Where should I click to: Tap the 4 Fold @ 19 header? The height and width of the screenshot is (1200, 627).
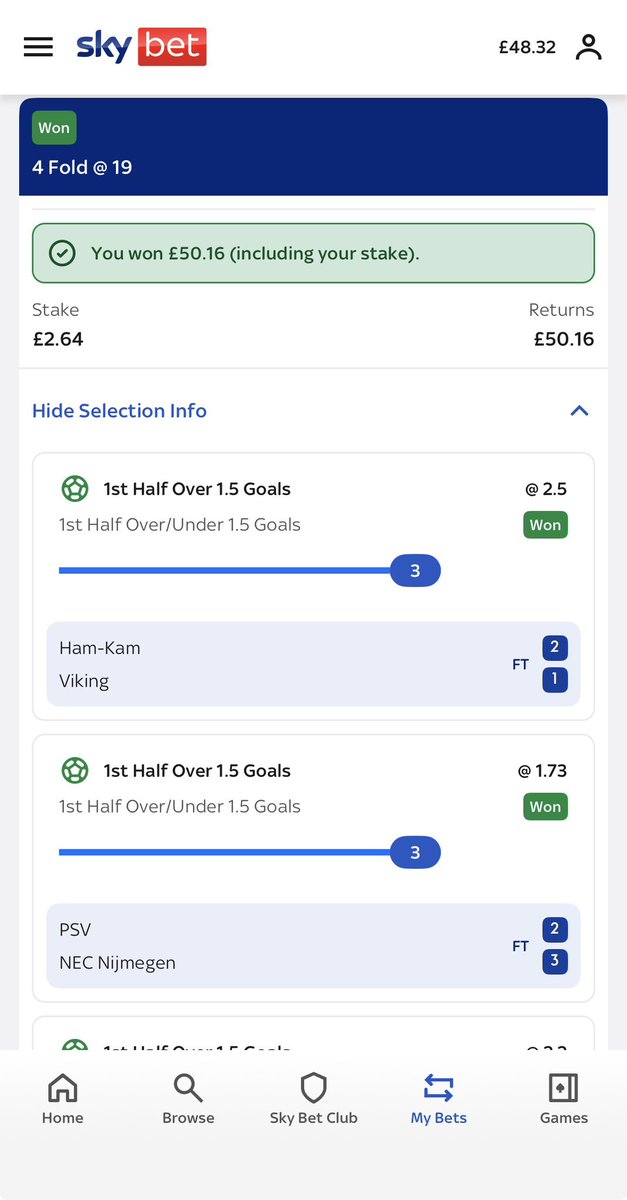82,167
